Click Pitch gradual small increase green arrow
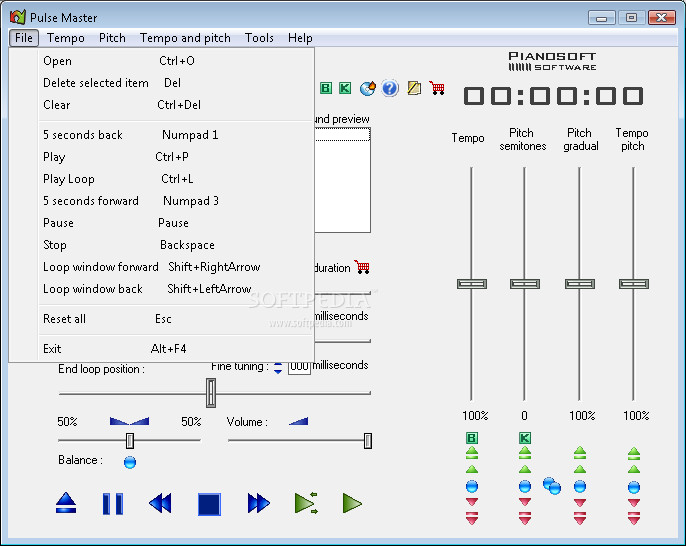The image size is (686, 546). point(580,470)
